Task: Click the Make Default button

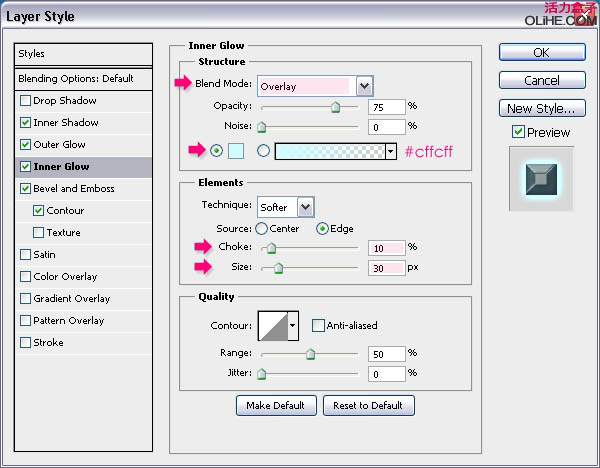Action: pos(276,405)
